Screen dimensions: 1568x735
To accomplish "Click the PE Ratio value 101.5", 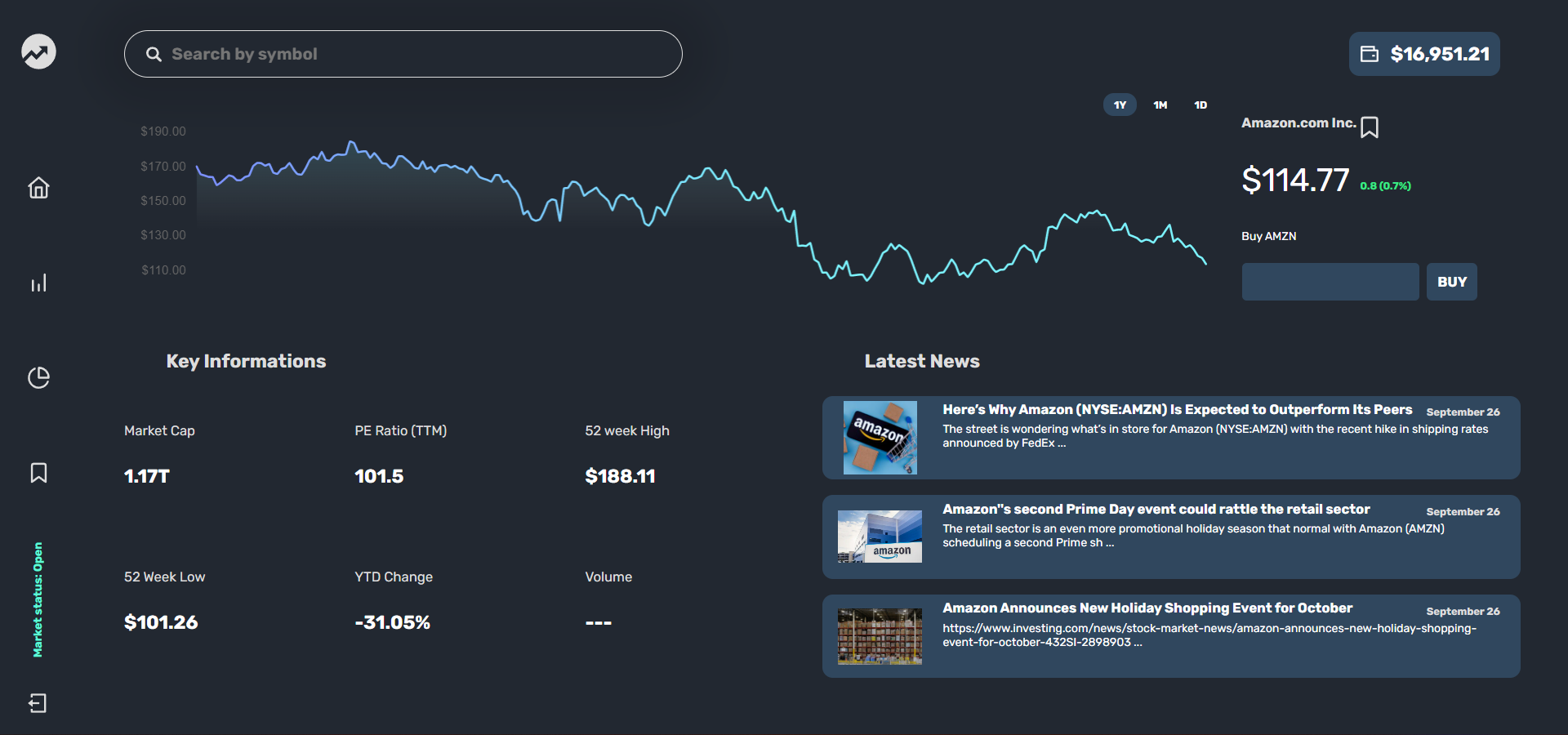I will 379,476.
